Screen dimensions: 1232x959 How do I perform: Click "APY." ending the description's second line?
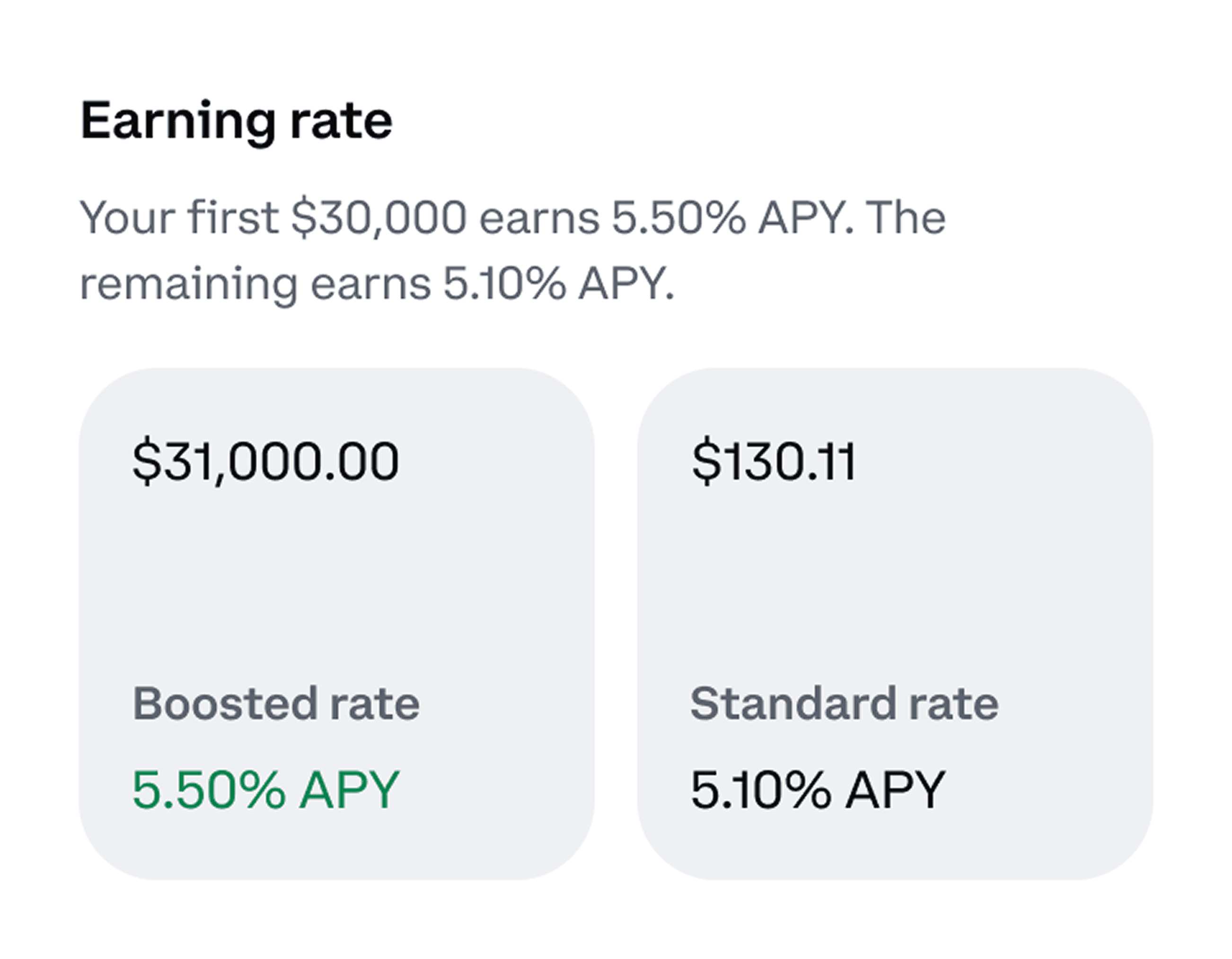tap(626, 284)
